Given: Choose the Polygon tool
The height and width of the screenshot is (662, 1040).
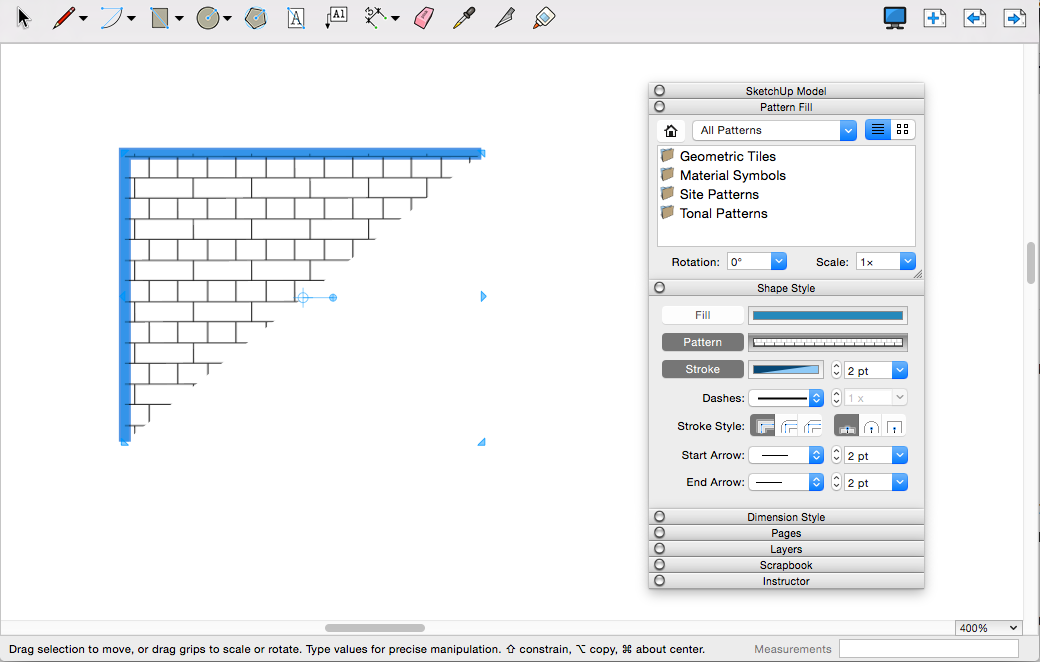Looking at the screenshot, I should [x=256, y=17].
